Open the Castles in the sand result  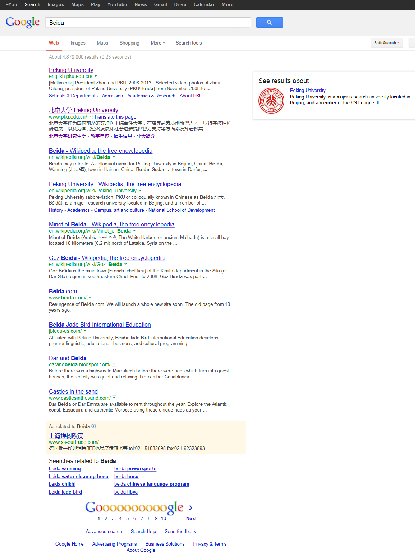pos(73,391)
